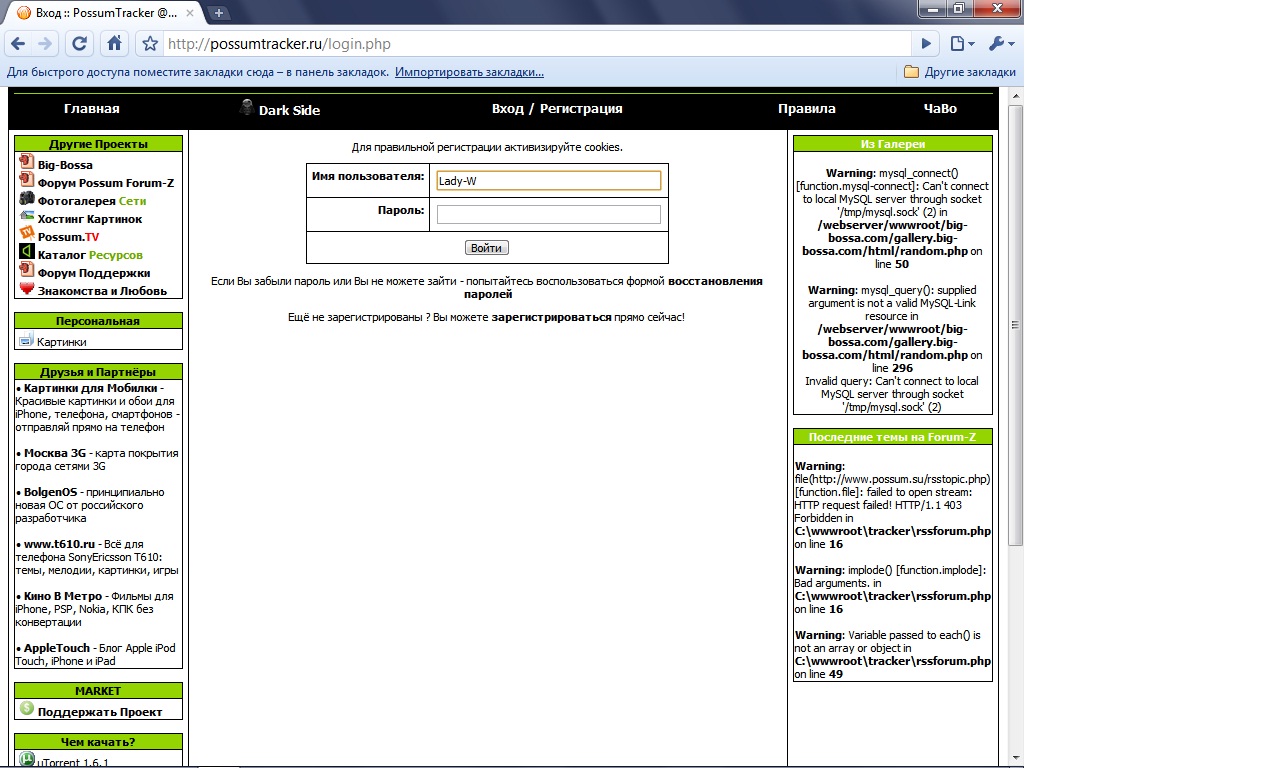Go to the browser Home page icon
Image resolution: width=1274 pixels, height=768 pixels.
(x=115, y=44)
